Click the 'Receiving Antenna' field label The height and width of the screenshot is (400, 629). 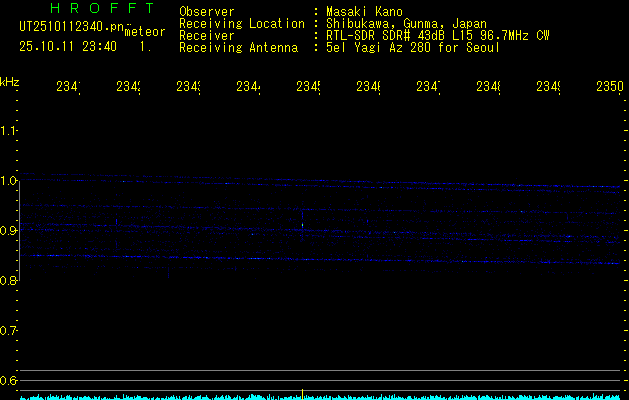(238, 47)
